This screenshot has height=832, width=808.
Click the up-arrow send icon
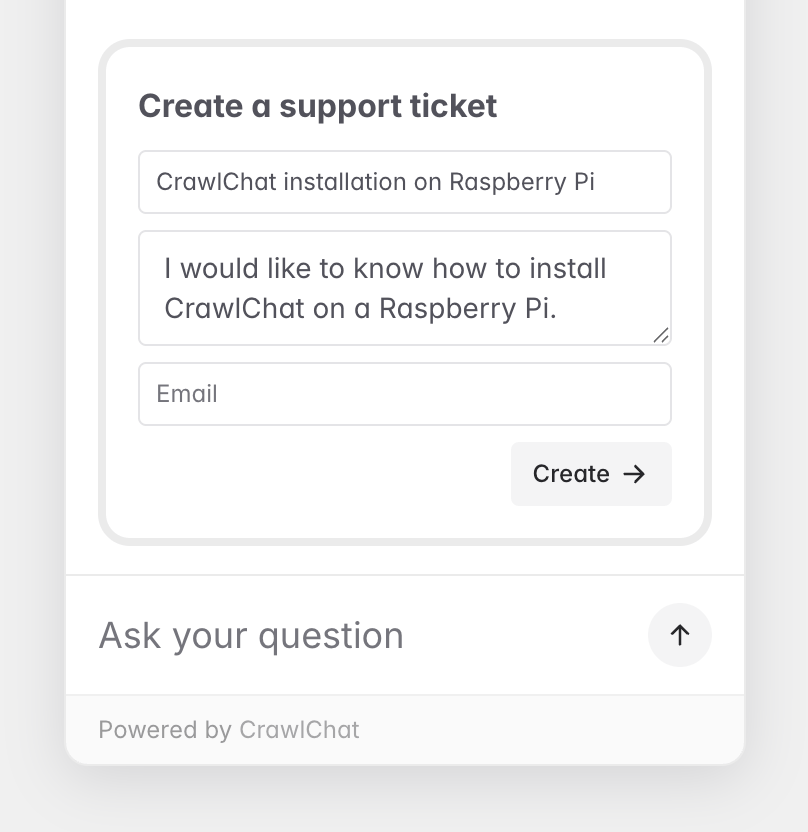click(x=680, y=635)
